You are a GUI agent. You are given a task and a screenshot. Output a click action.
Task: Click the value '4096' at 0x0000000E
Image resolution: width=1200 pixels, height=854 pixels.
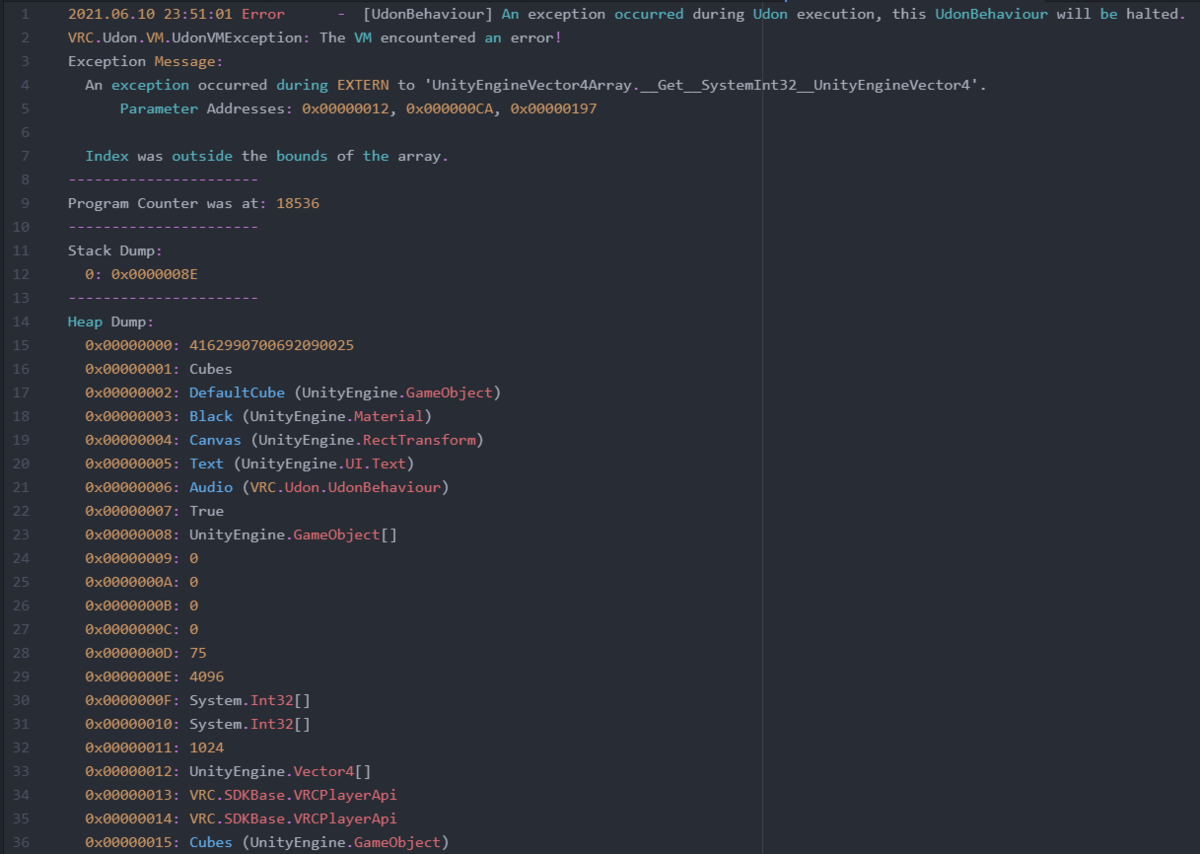point(207,677)
